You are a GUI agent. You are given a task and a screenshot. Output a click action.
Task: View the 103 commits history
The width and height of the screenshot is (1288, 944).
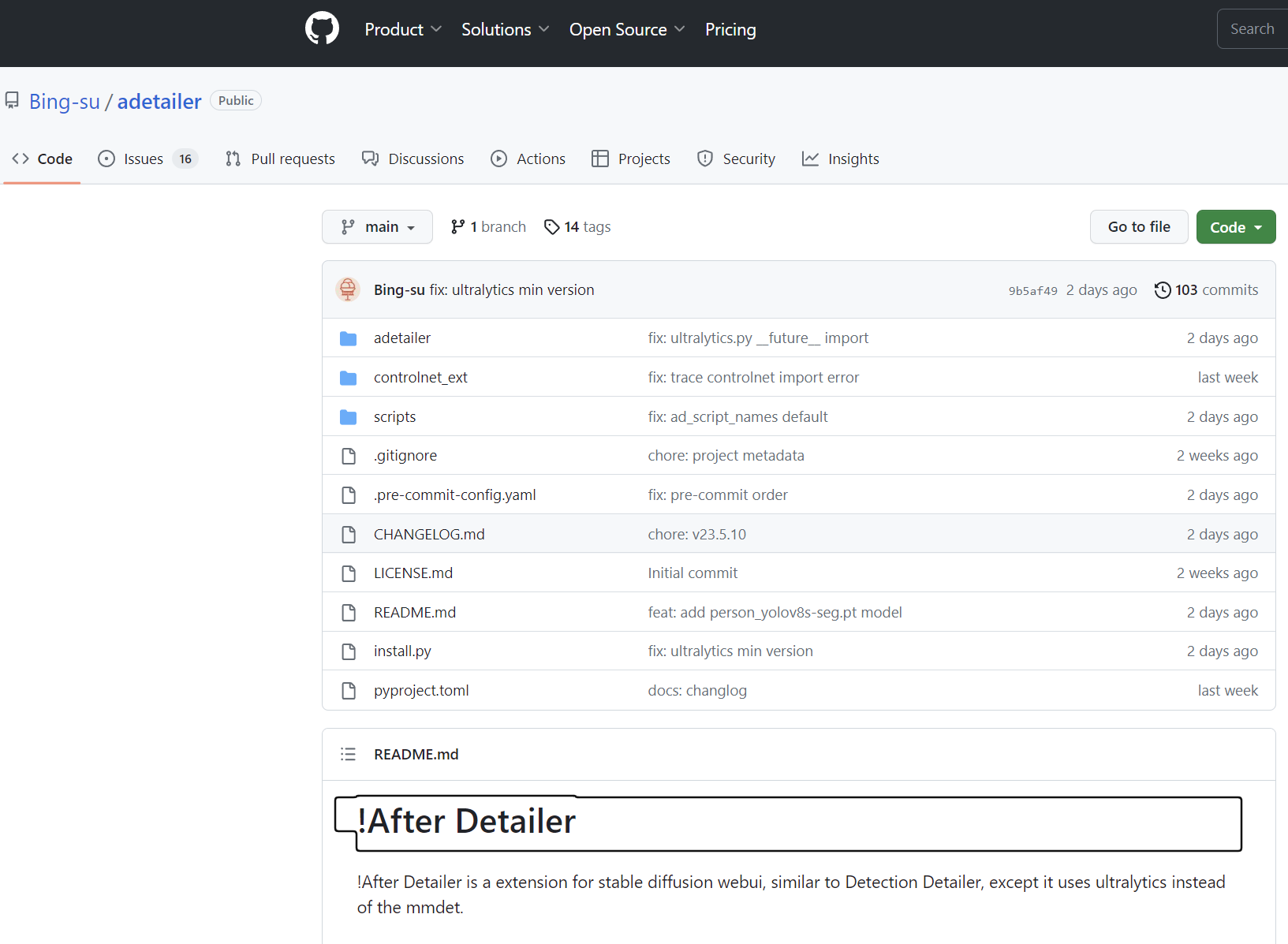[1207, 289]
